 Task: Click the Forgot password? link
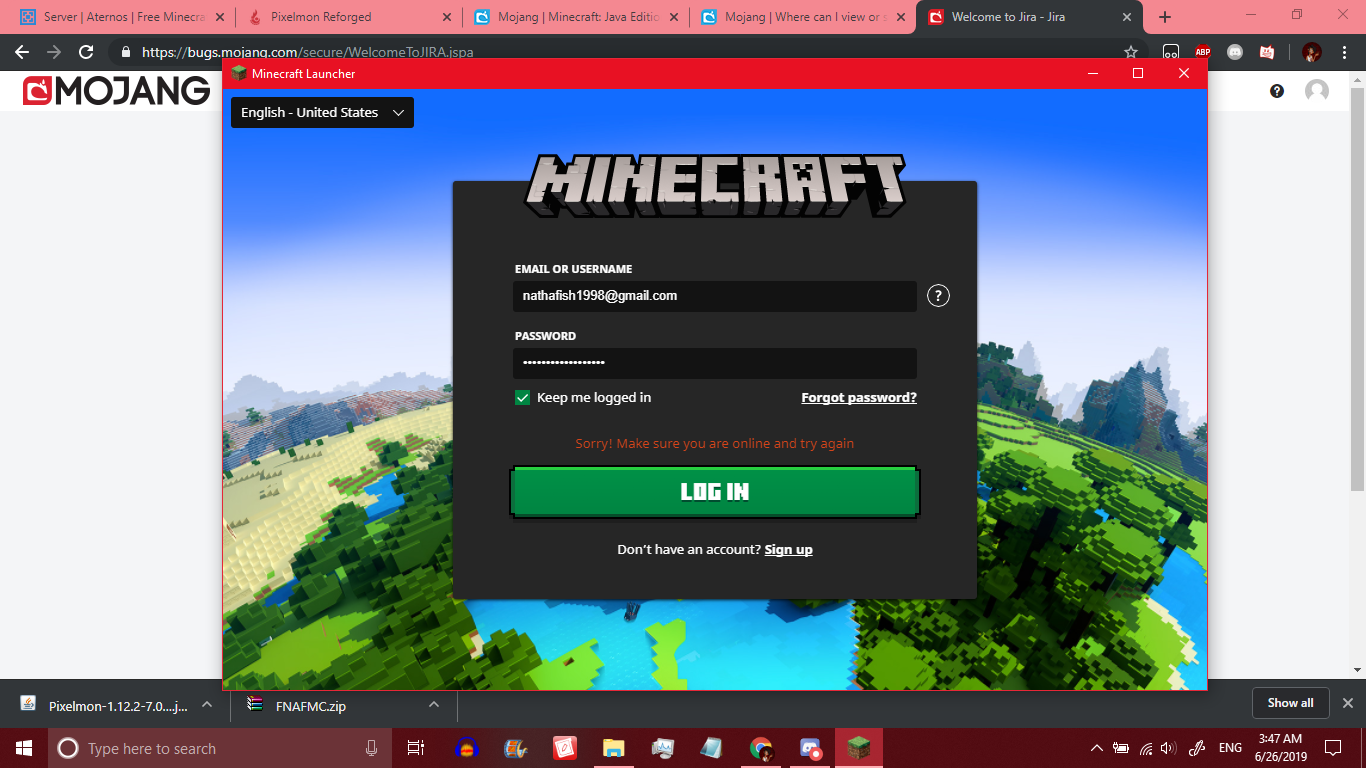(859, 398)
